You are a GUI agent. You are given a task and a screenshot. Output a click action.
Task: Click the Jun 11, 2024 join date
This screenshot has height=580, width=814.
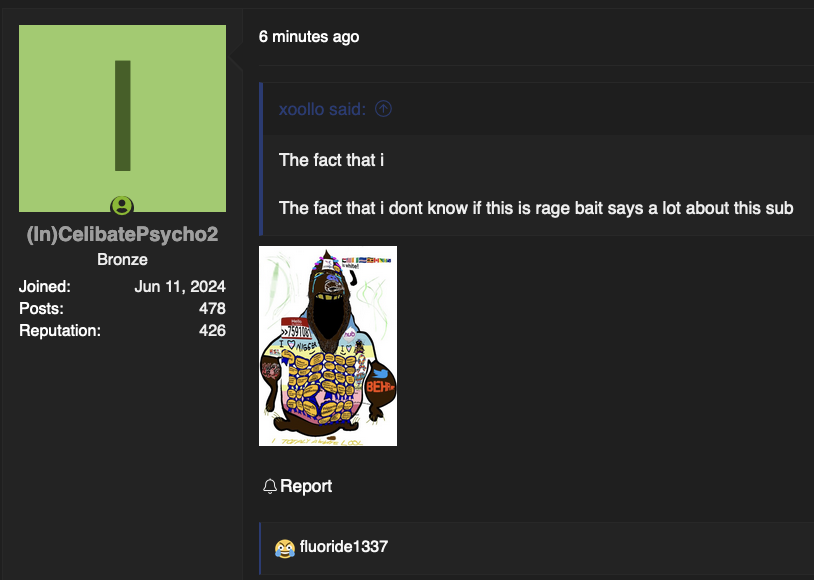[180, 287]
